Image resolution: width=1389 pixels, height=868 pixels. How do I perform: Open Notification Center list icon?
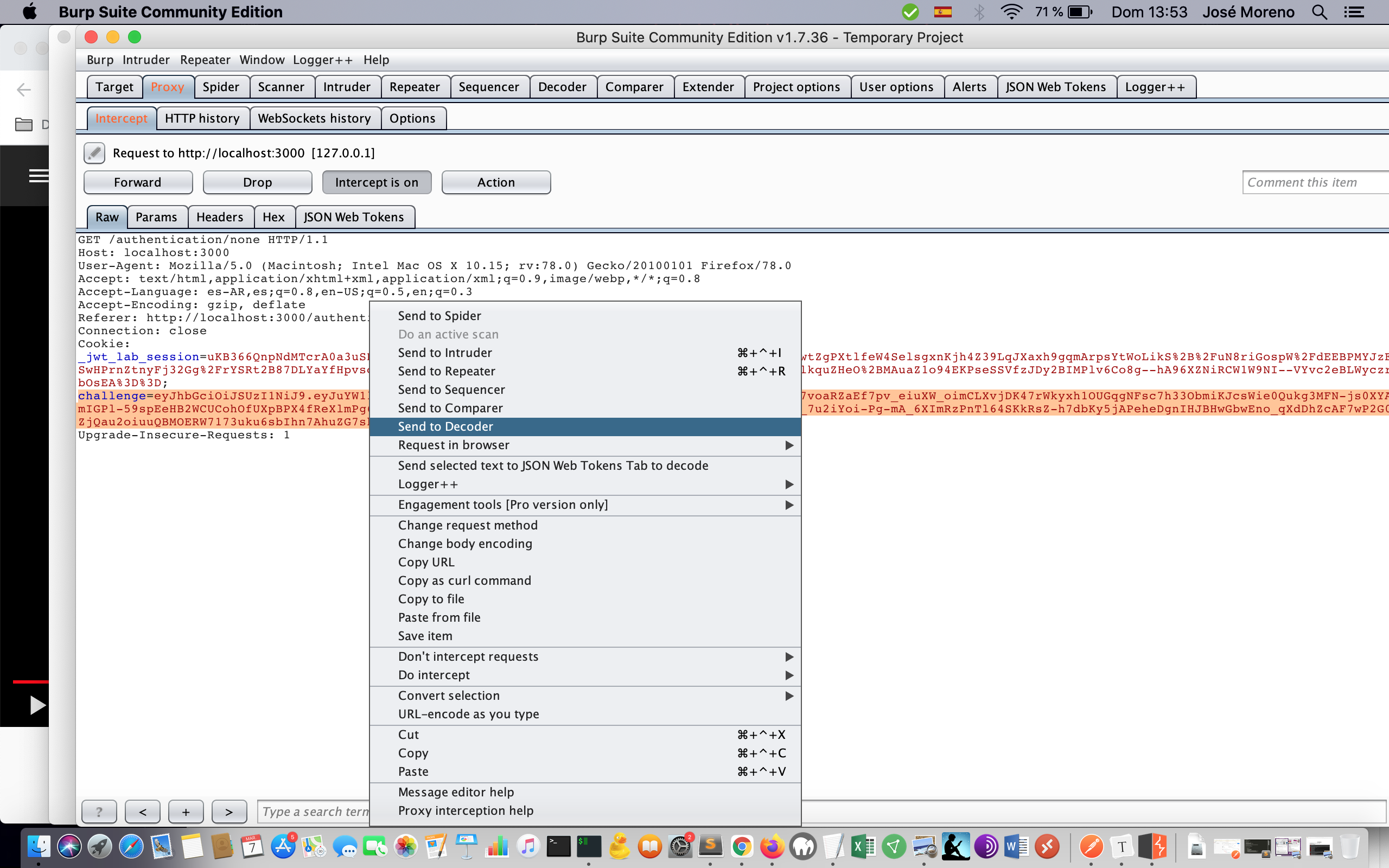[x=1355, y=12]
